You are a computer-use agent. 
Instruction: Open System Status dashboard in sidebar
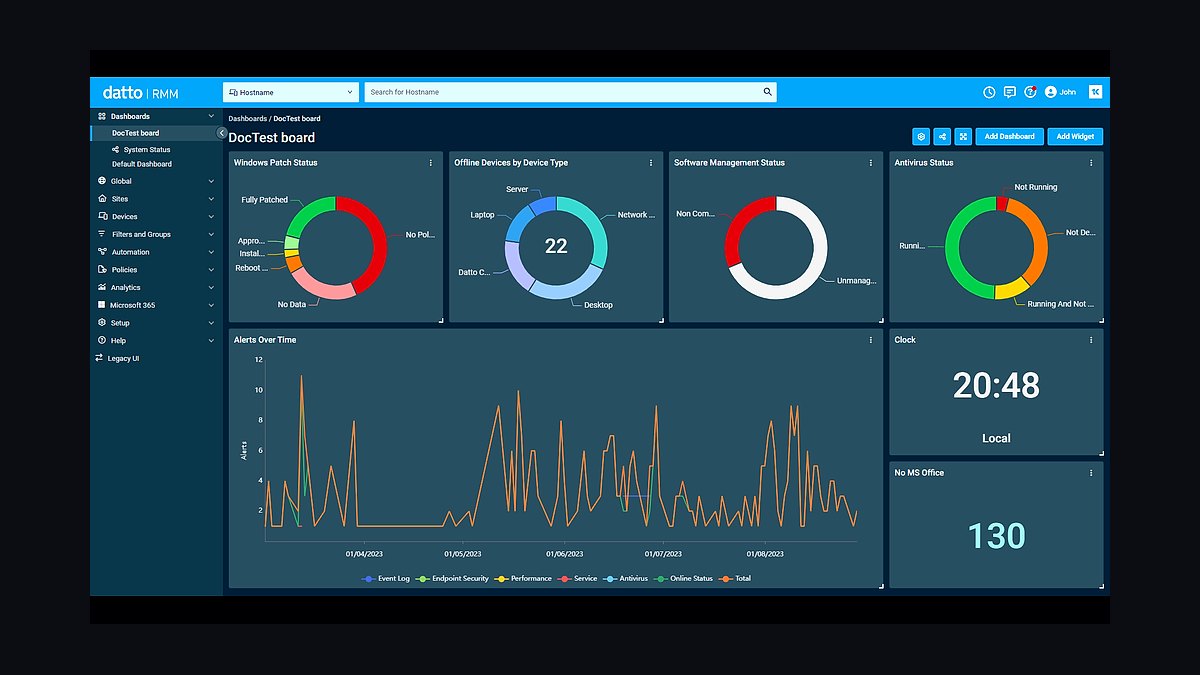point(147,150)
